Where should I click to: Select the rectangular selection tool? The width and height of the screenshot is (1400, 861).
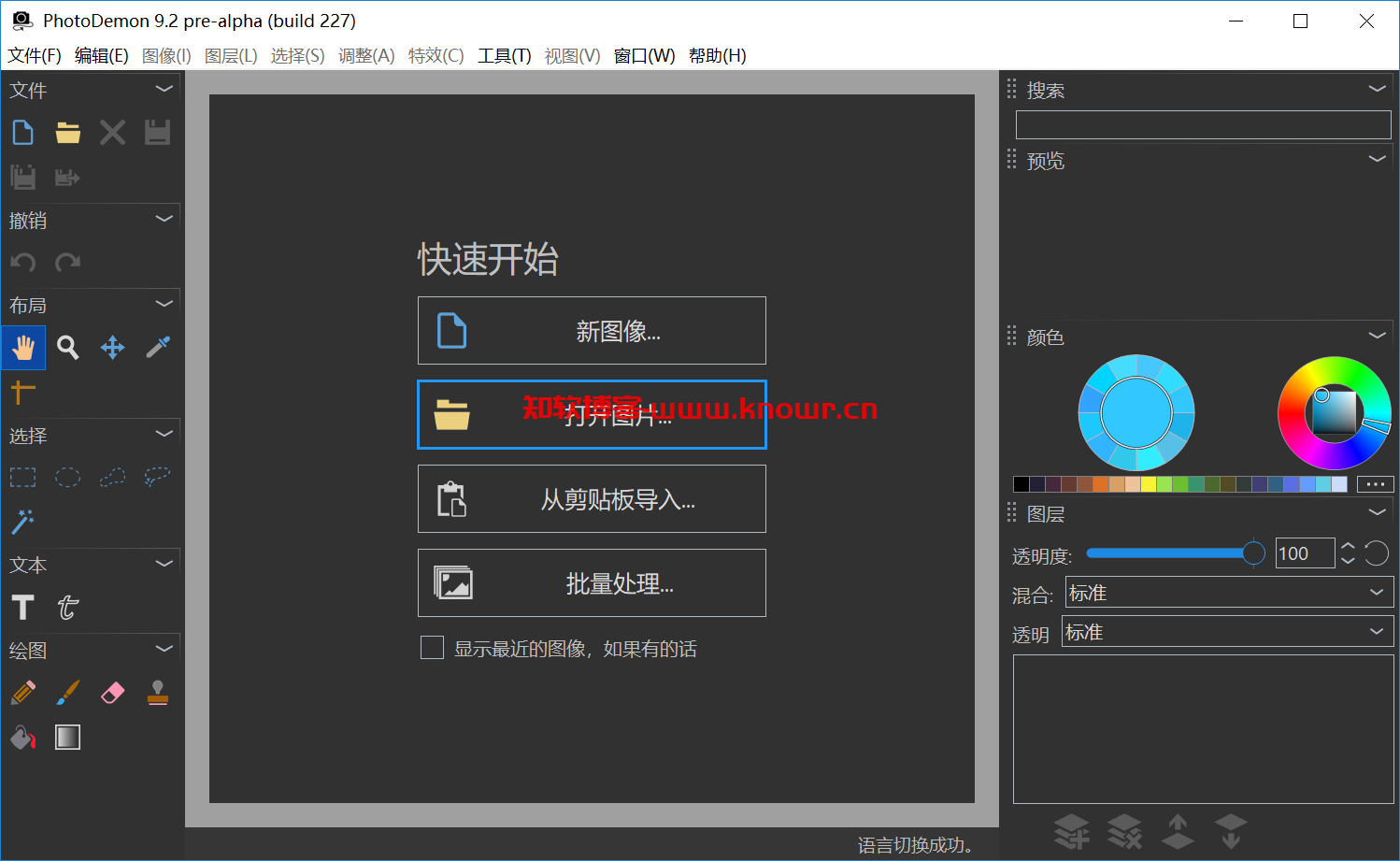[x=23, y=478]
